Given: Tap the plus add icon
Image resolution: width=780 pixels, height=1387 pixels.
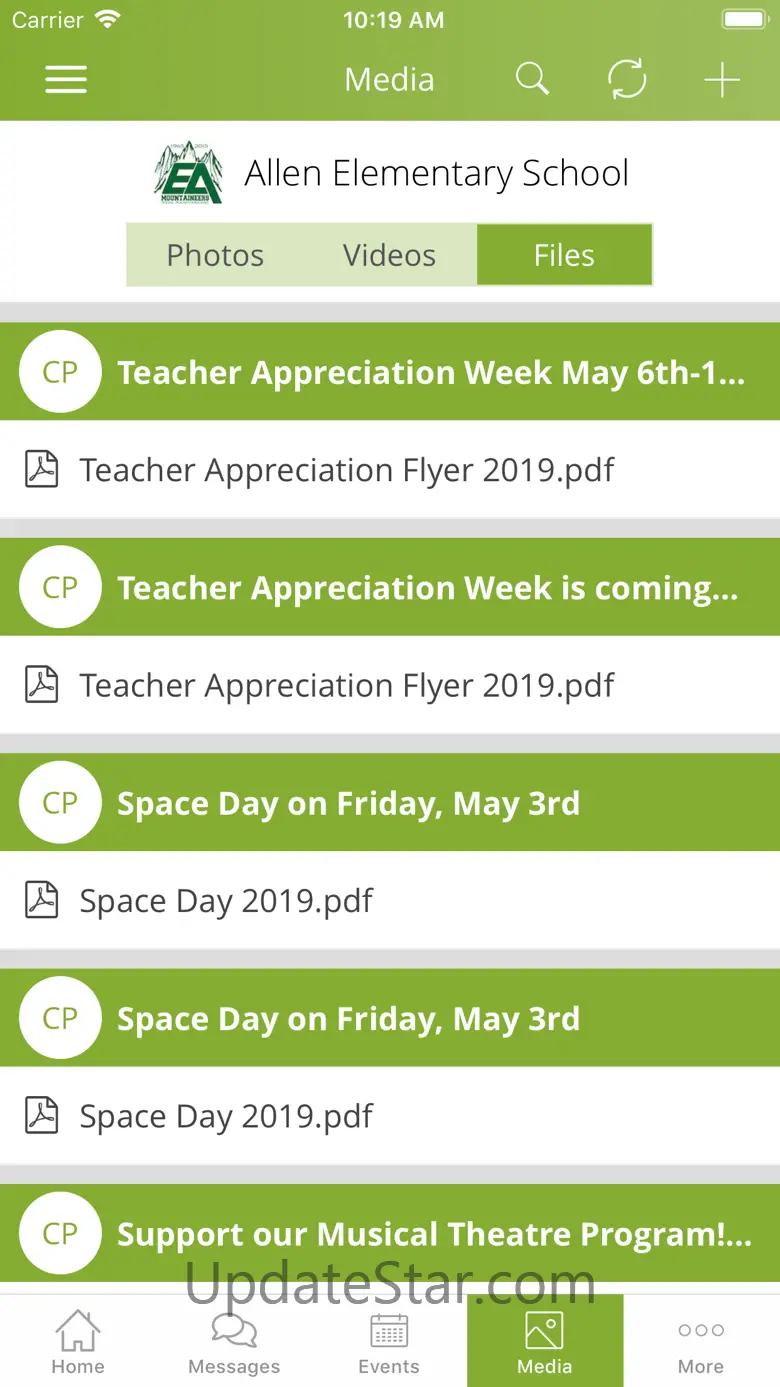Looking at the screenshot, I should click(x=721, y=80).
